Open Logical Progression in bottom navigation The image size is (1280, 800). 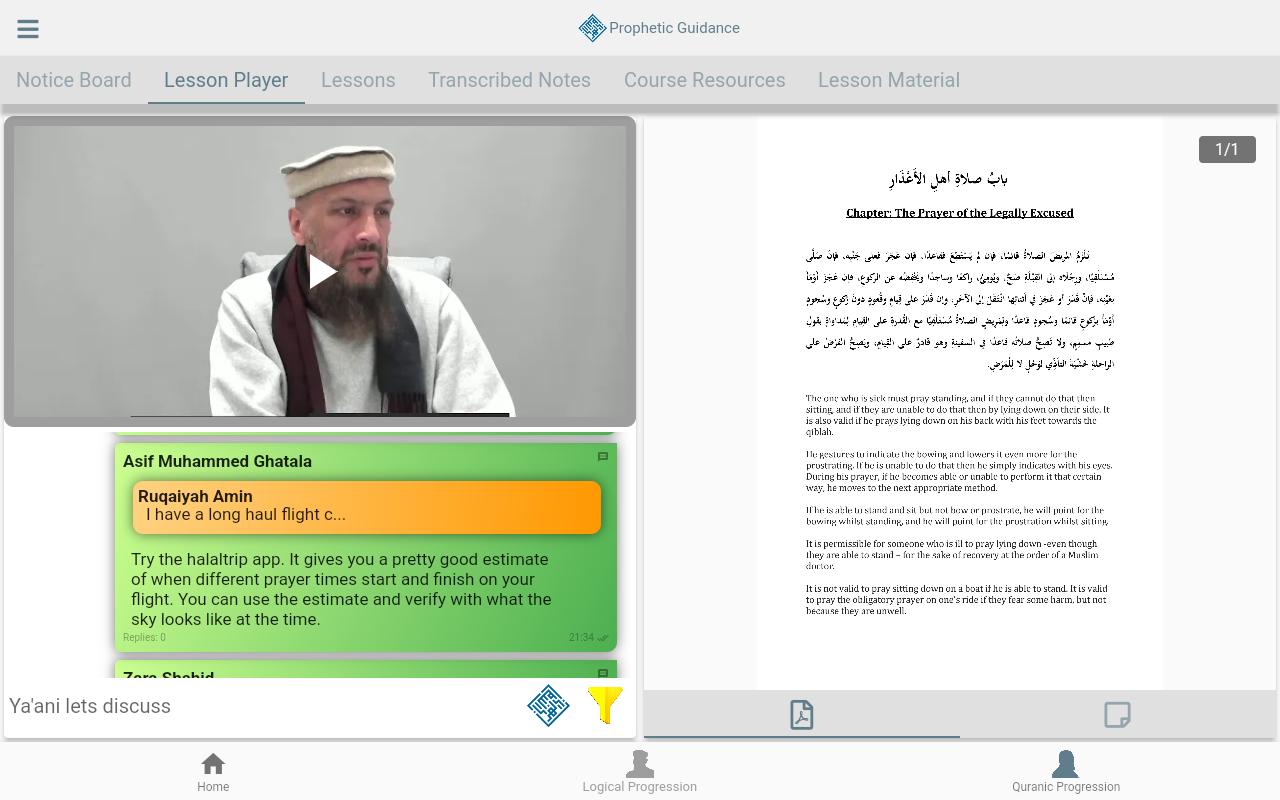point(640,772)
